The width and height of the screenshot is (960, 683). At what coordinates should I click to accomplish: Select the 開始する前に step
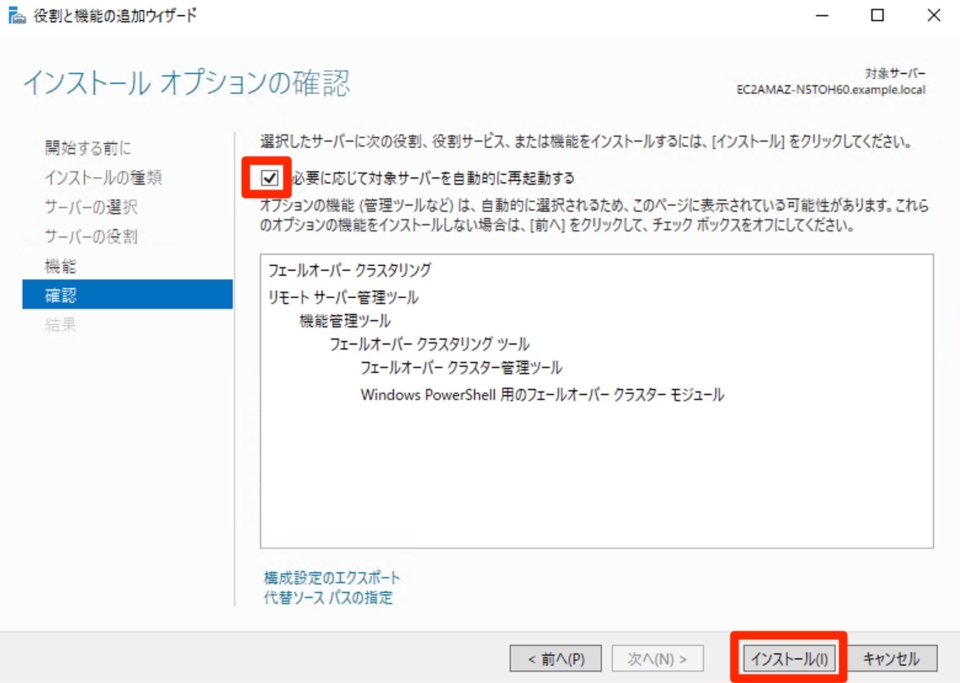click(88, 147)
